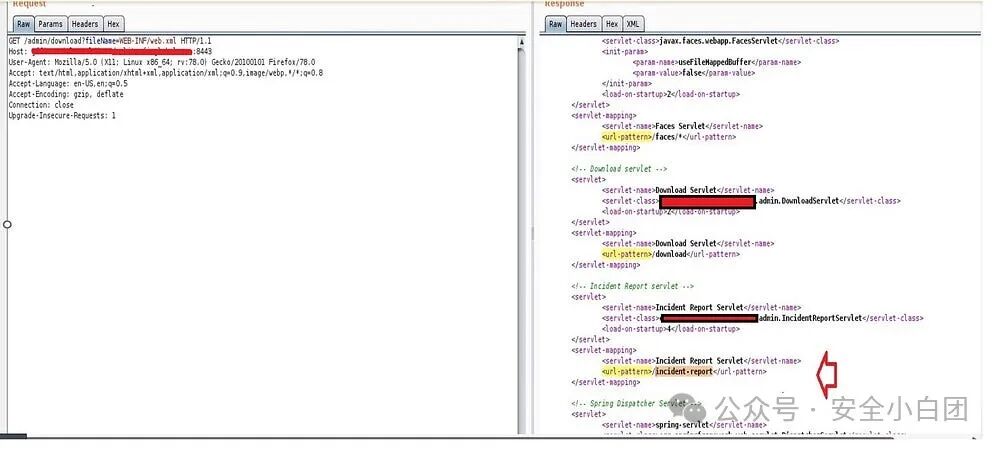The height and width of the screenshot is (449, 1000).
Task: Click the Incident Report servlet comment line
Action: coord(633,286)
